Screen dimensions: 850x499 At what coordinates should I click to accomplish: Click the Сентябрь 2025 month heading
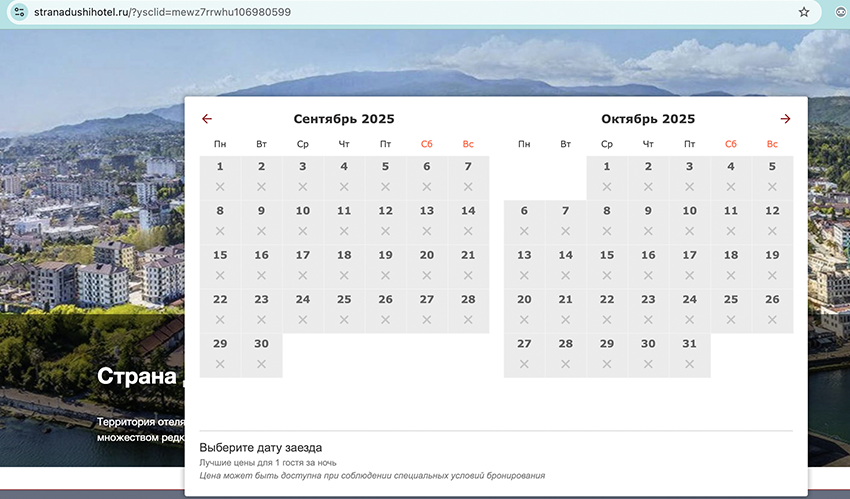[x=344, y=119]
